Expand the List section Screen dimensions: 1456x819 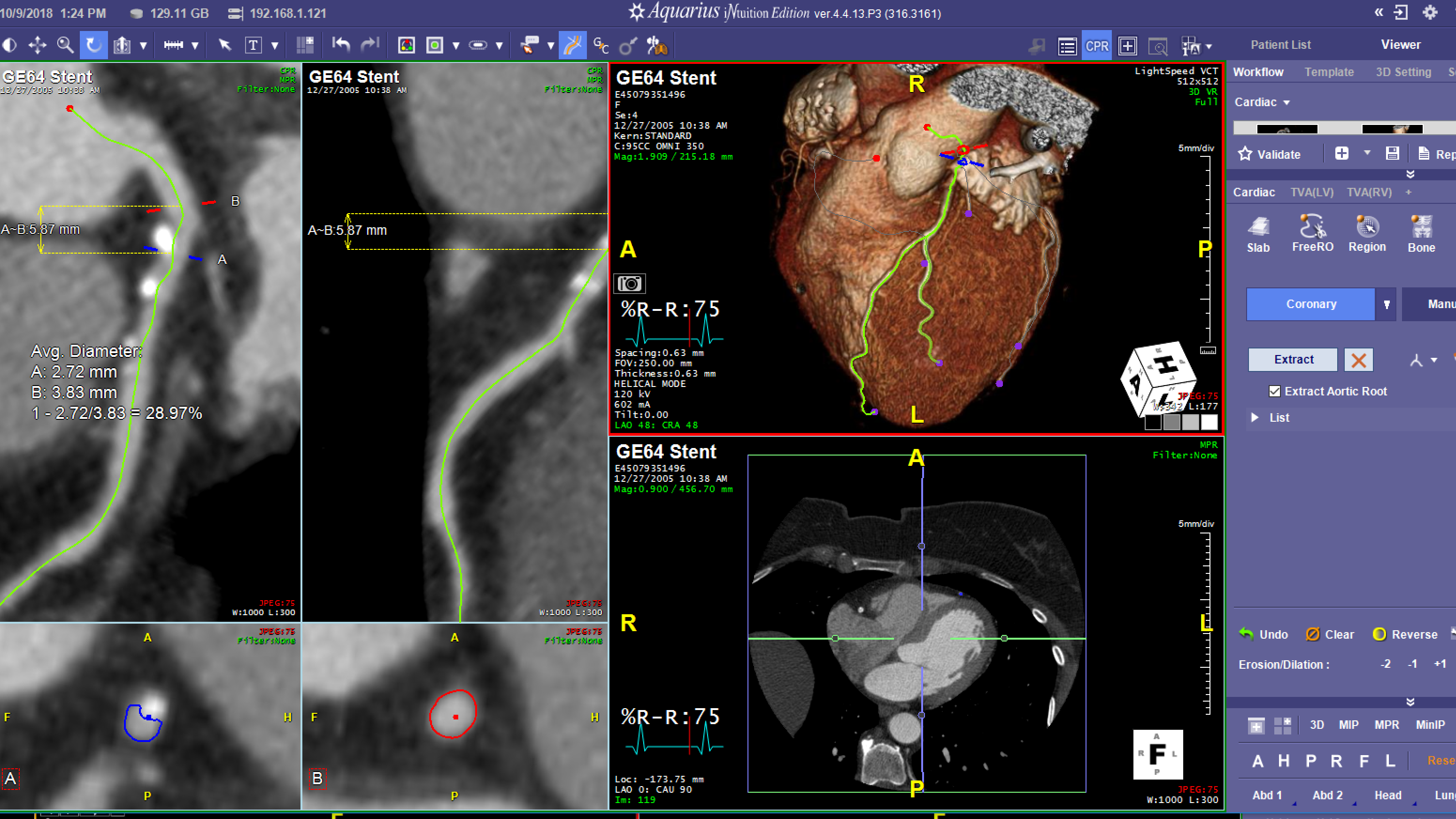click(x=1256, y=417)
